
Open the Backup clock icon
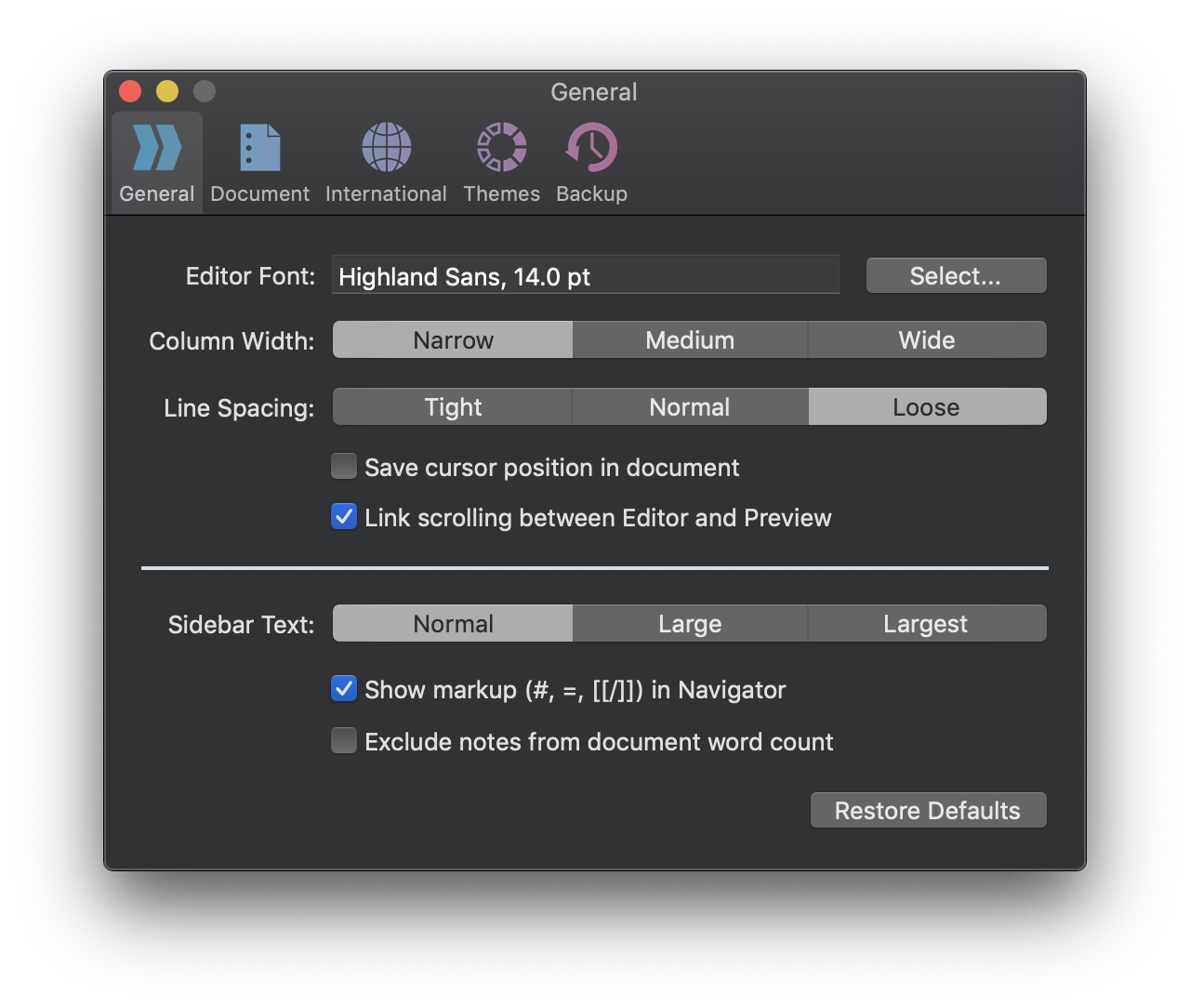coord(591,149)
